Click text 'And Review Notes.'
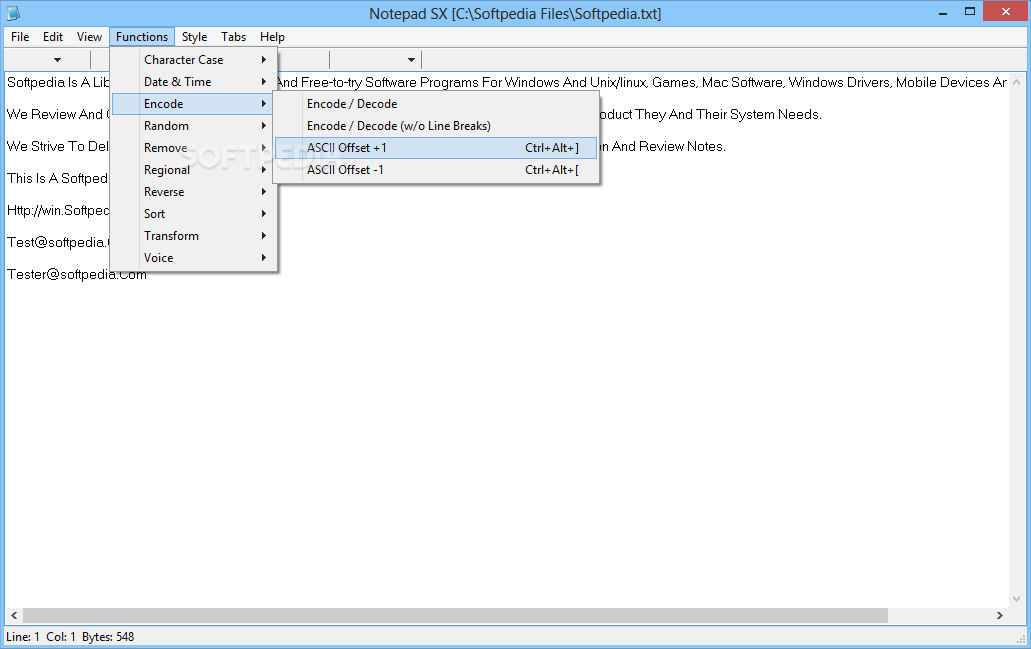The height and width of the screenshot is (649, 1031). 669,146
